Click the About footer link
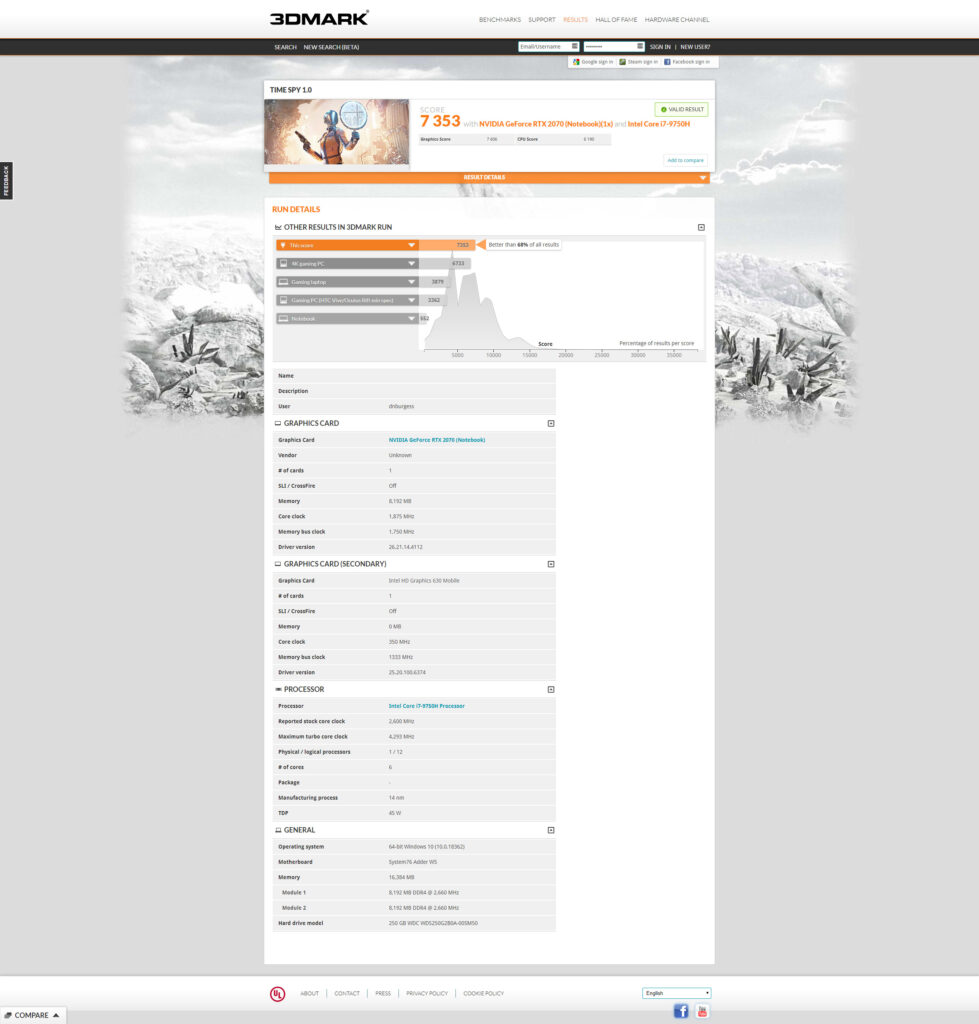Screen dimensions: 979x1024 (310, 993)
